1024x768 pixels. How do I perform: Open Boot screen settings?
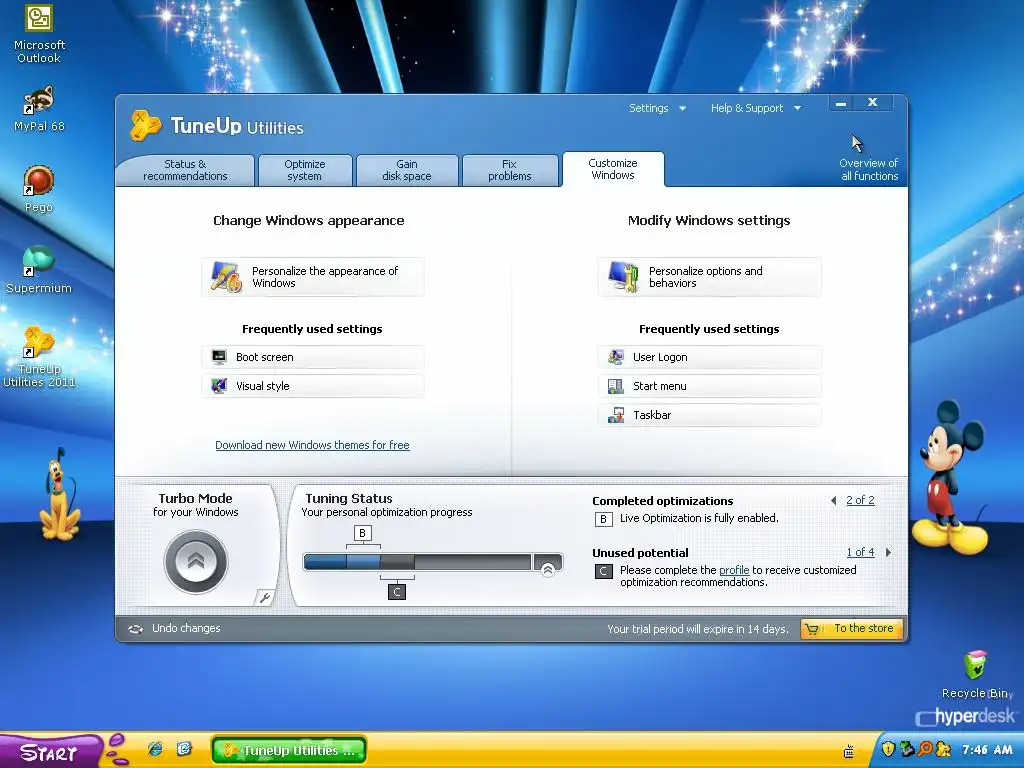coord(313,357)
